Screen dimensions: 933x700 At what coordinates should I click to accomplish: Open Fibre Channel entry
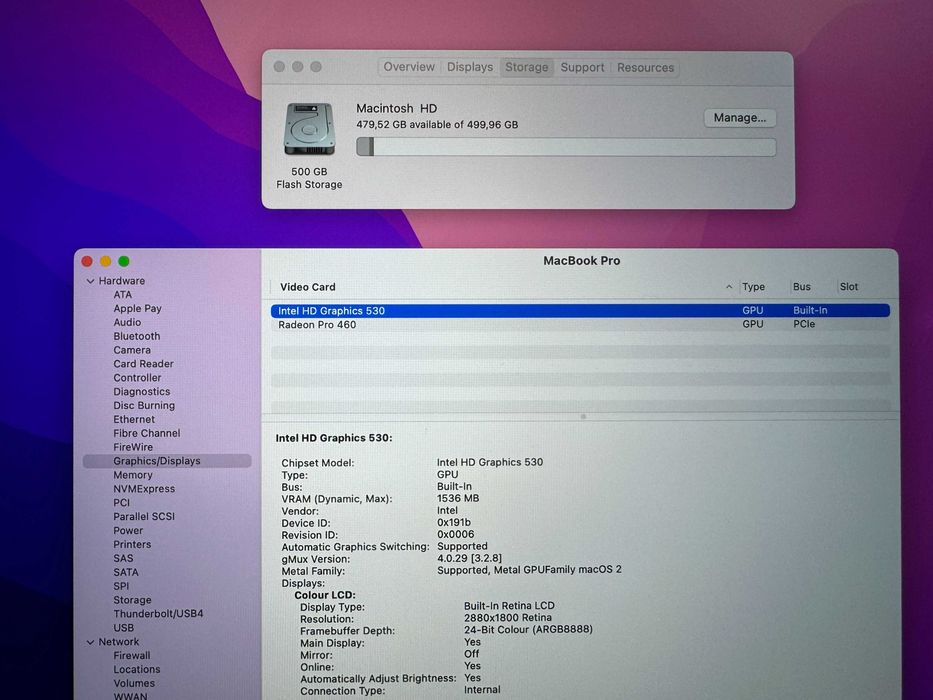pos(147,433)
